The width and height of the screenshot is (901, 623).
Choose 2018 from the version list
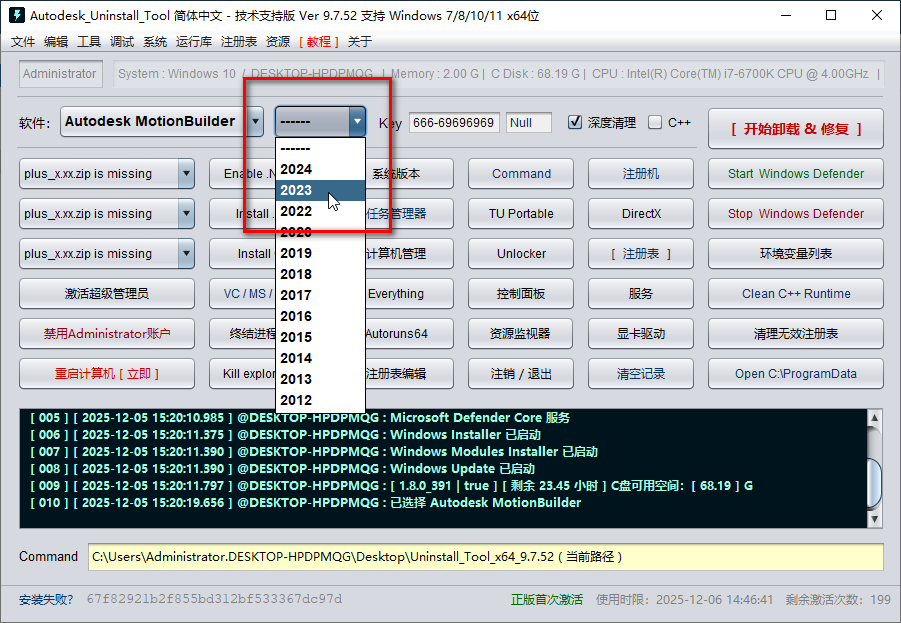pyautogui.click(x=321, y=274)
